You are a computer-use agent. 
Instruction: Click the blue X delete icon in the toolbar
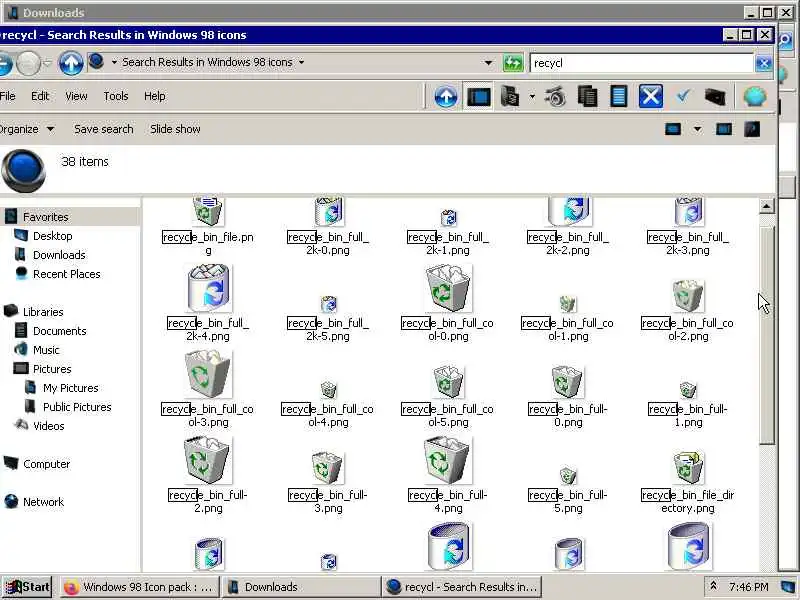651,96
